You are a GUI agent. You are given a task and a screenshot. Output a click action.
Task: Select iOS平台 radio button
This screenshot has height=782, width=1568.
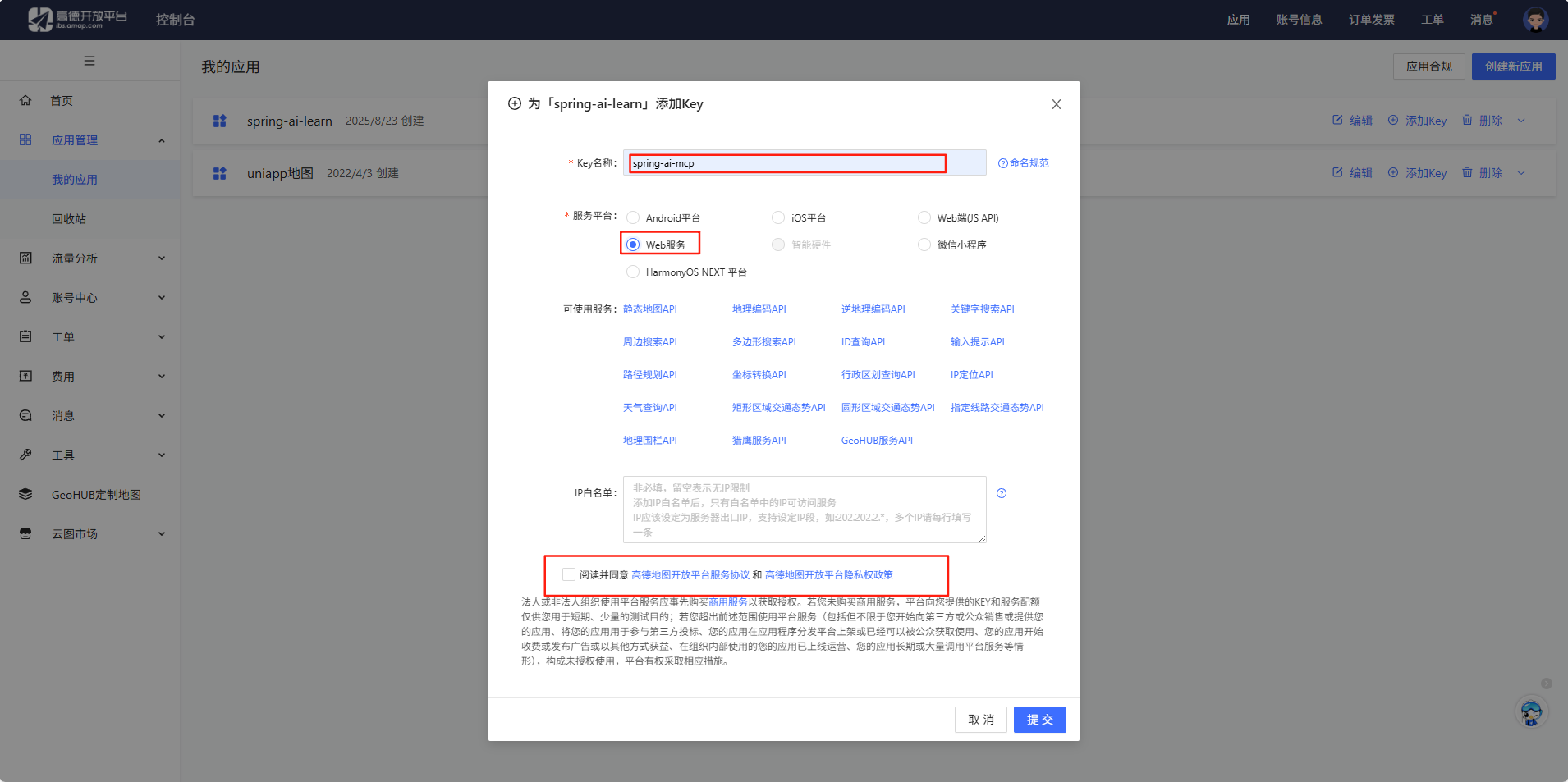[778, 217]
